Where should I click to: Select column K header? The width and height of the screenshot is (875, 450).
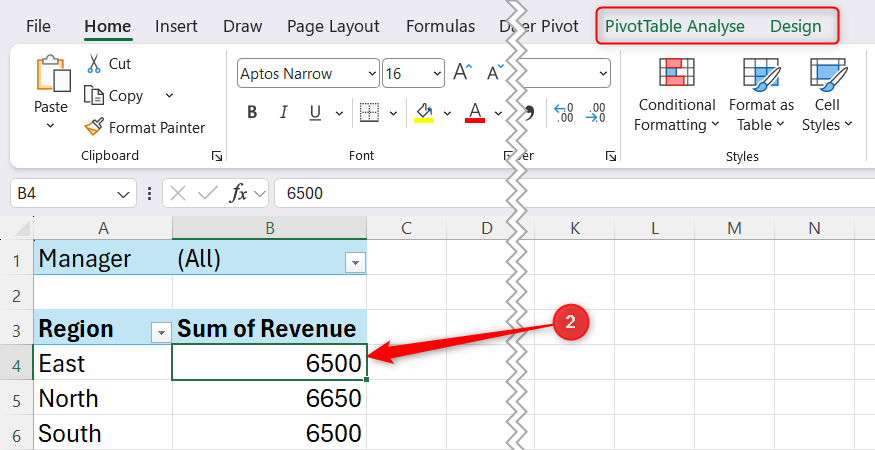point(574,228)
